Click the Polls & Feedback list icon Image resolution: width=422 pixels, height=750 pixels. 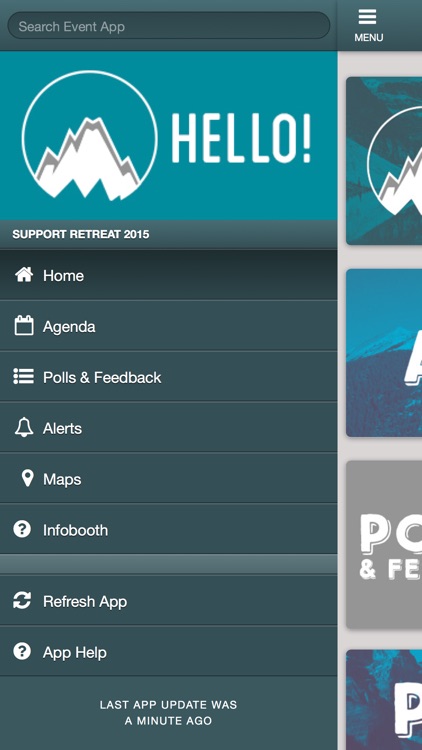coord(23,377)
